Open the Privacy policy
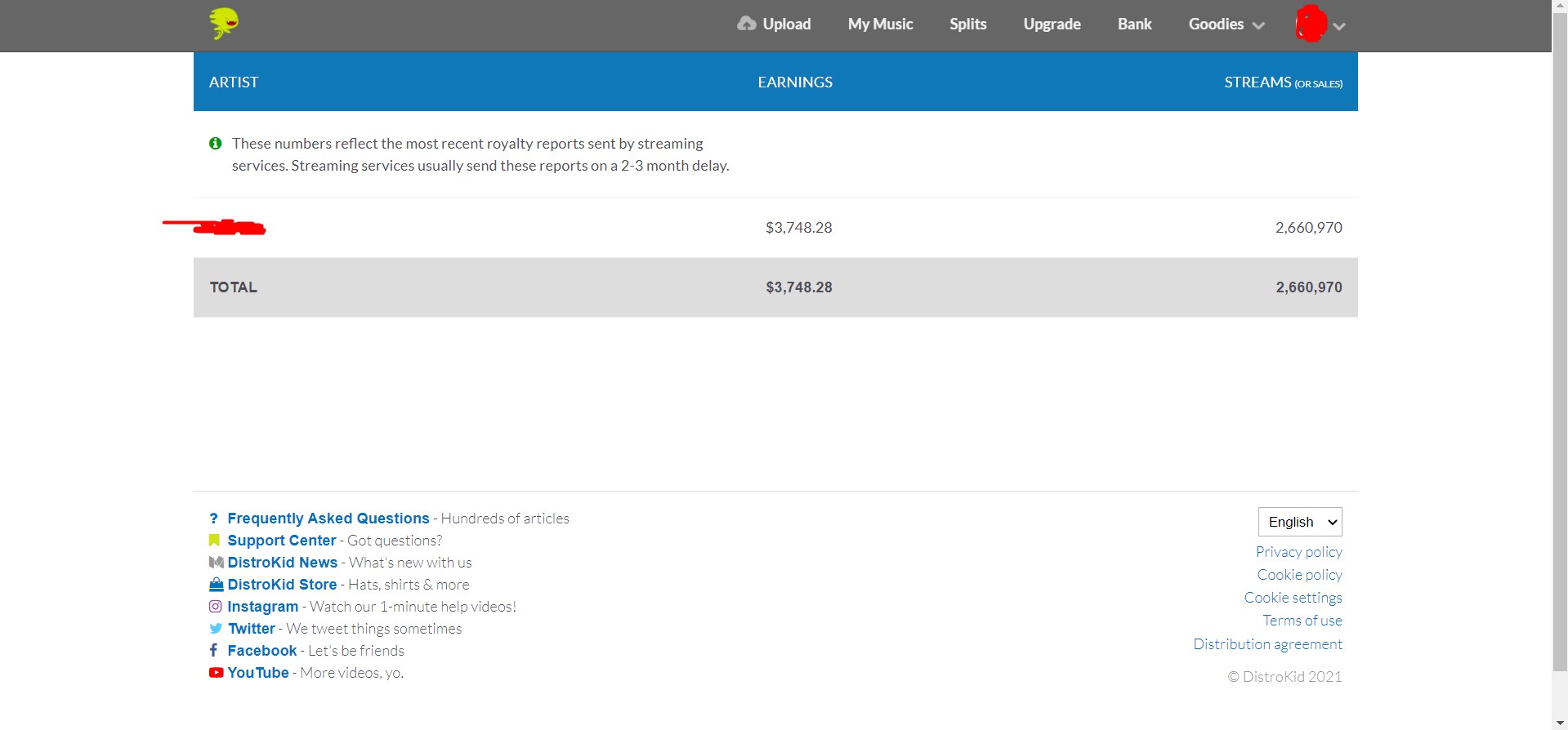The width and height of the screenshot is (1568, 730). (x=1299, y=552)
